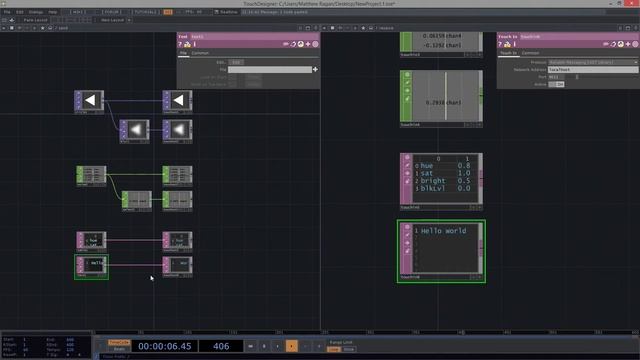Click the reset-to-start button in transport
This screenshot has height=360, width=640.
coord(250,346)
